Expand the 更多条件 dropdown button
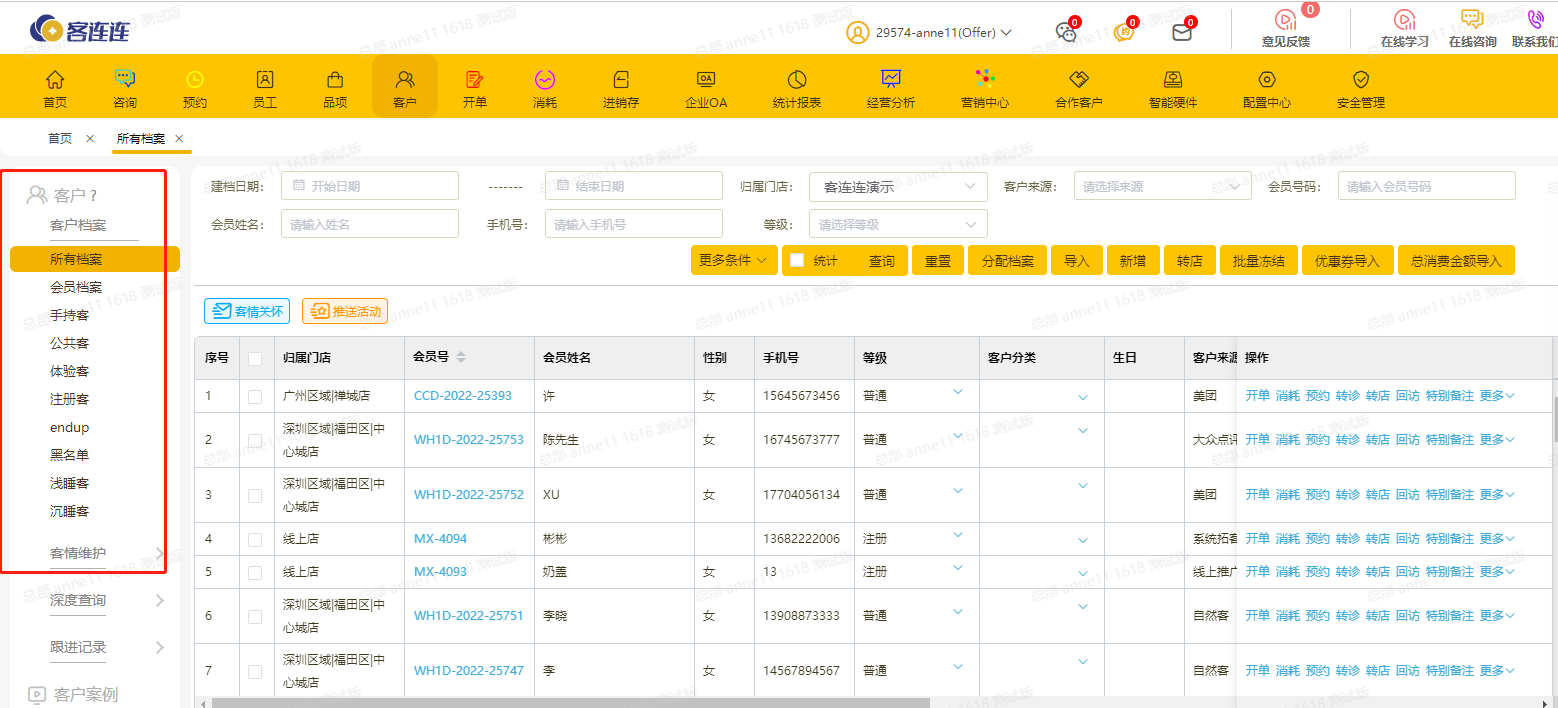 (x=733, y=261)
